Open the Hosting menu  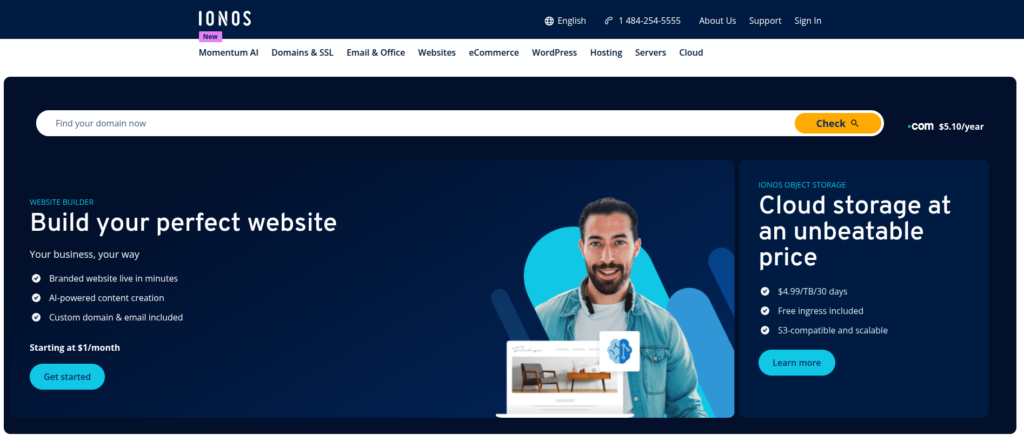point(606,53)
